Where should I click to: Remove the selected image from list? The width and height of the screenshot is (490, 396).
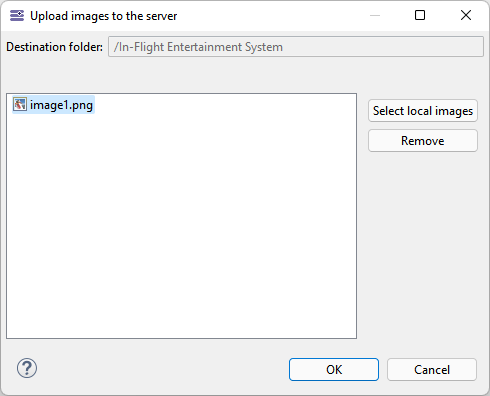[423, 141]
